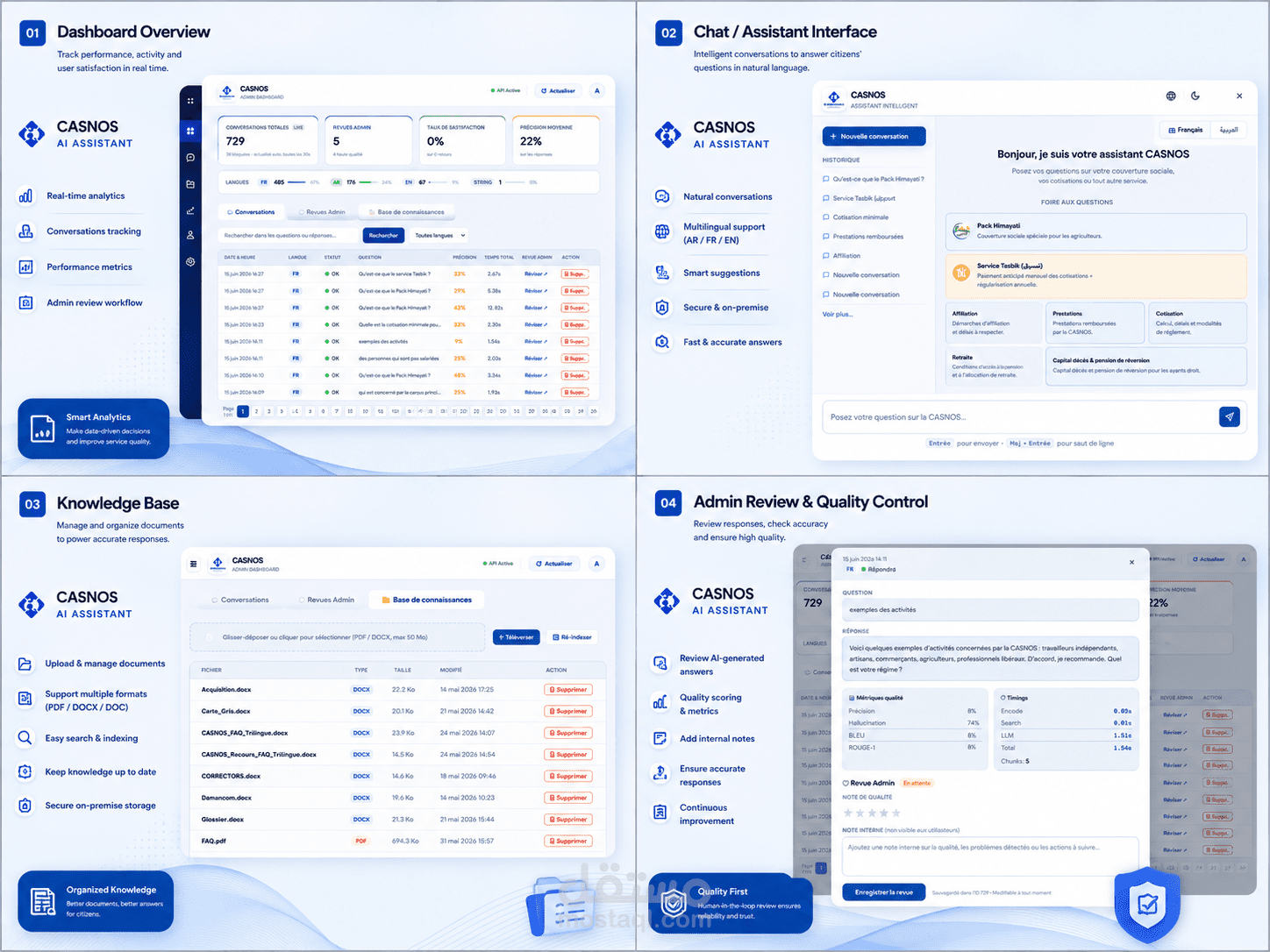Select the Retraite FAQ card
The image size is (1270, 952).
point(994,366)
